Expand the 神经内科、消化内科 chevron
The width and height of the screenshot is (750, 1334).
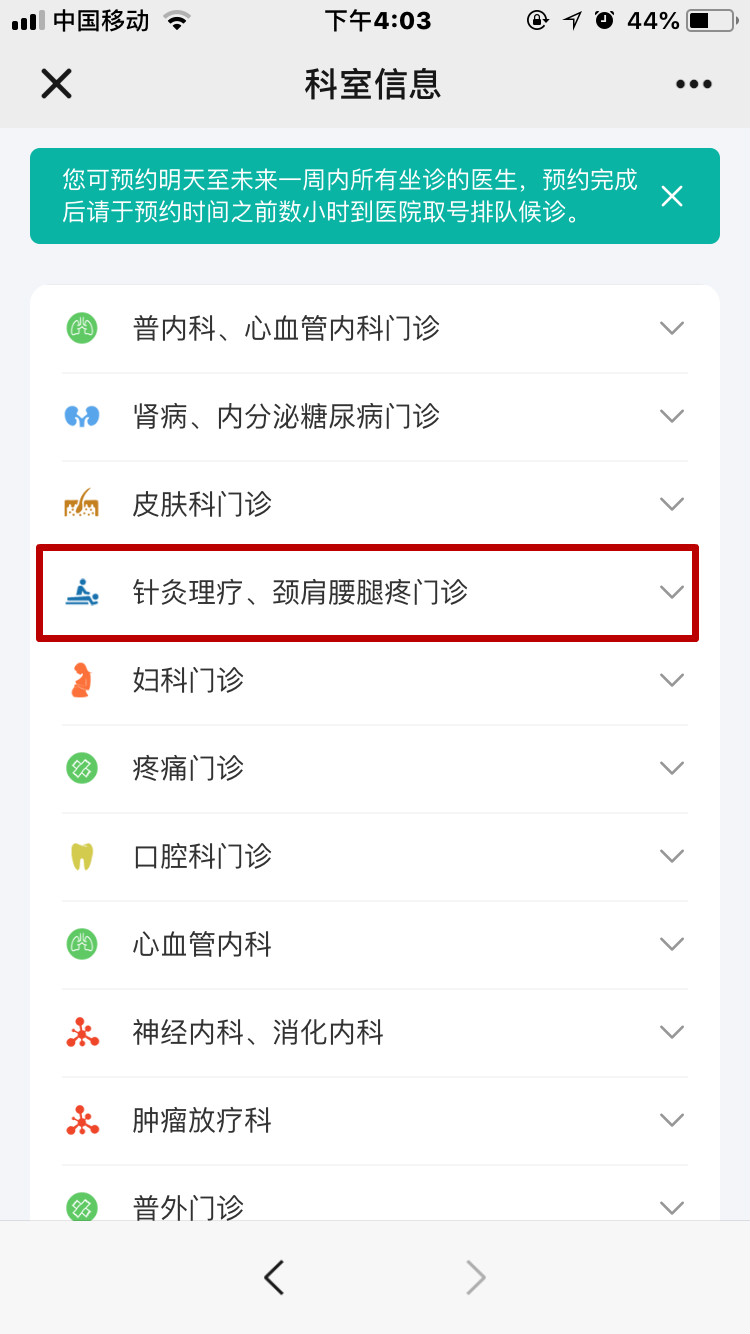click(x=672, y=1032)
